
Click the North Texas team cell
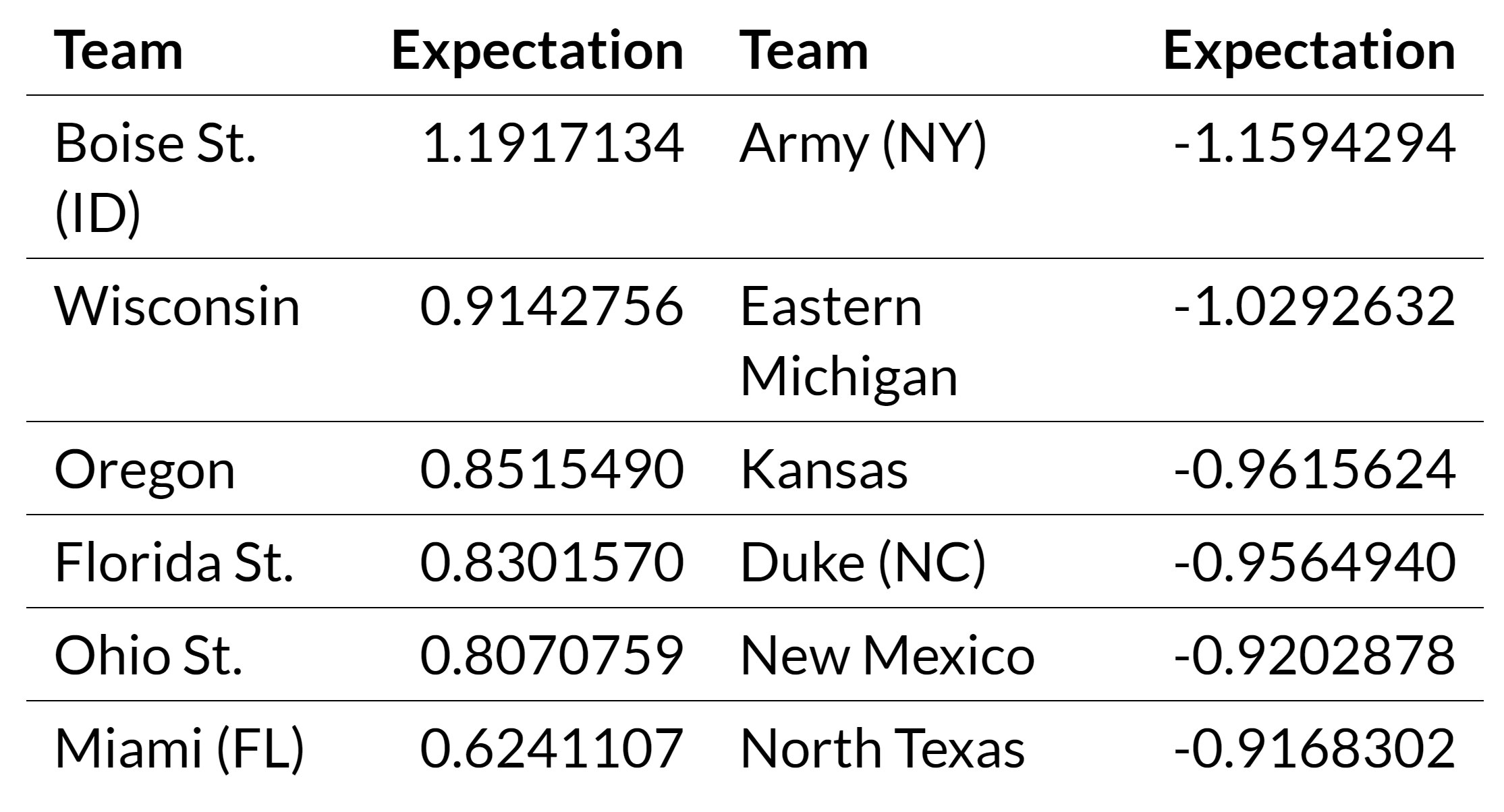883,749
